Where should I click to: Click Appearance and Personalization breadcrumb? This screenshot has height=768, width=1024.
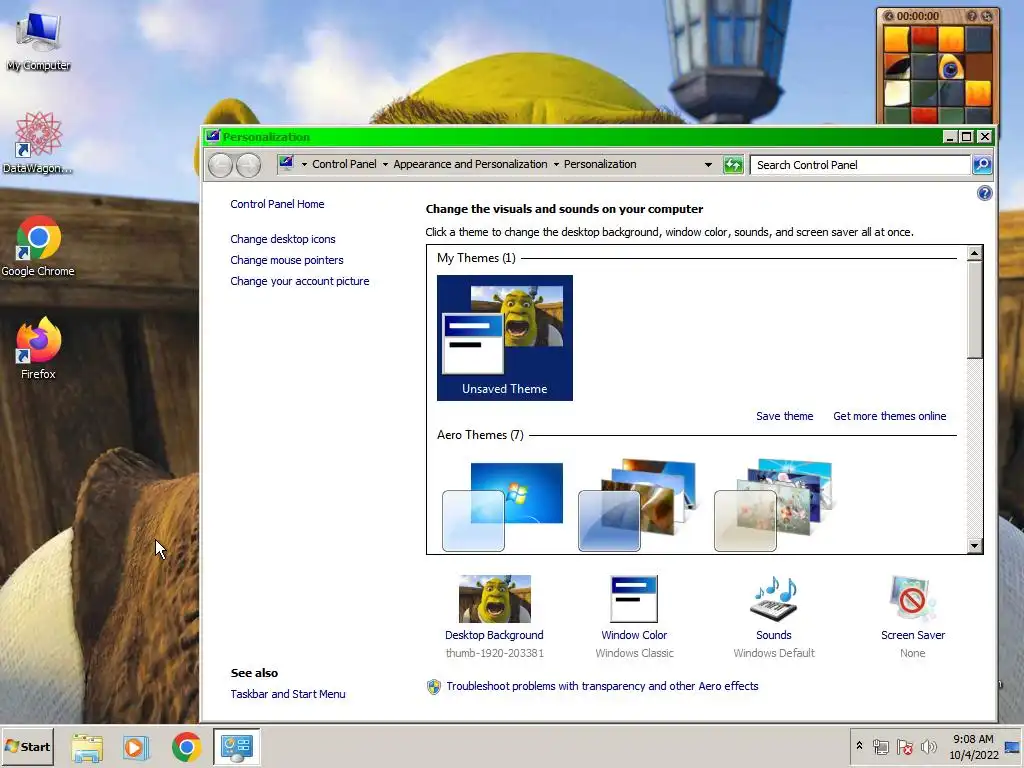point(470,165)
